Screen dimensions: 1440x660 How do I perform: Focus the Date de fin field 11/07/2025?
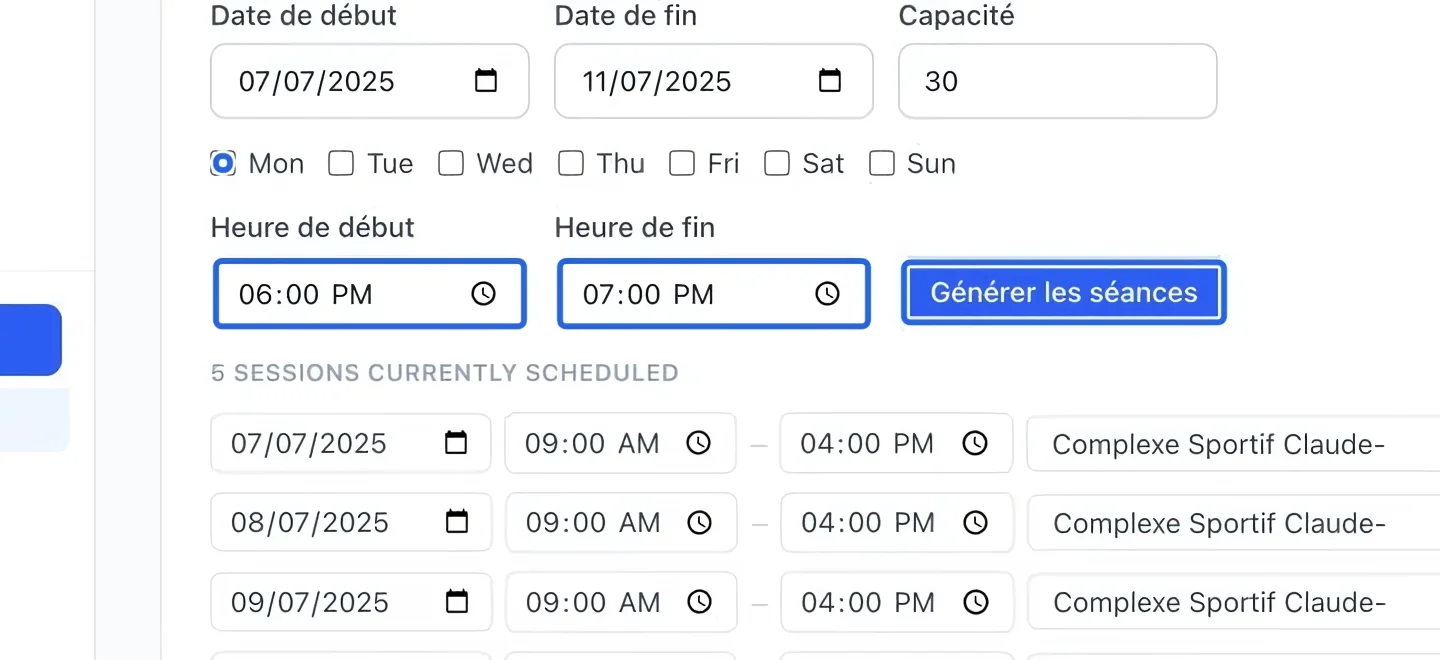point(714,81)
